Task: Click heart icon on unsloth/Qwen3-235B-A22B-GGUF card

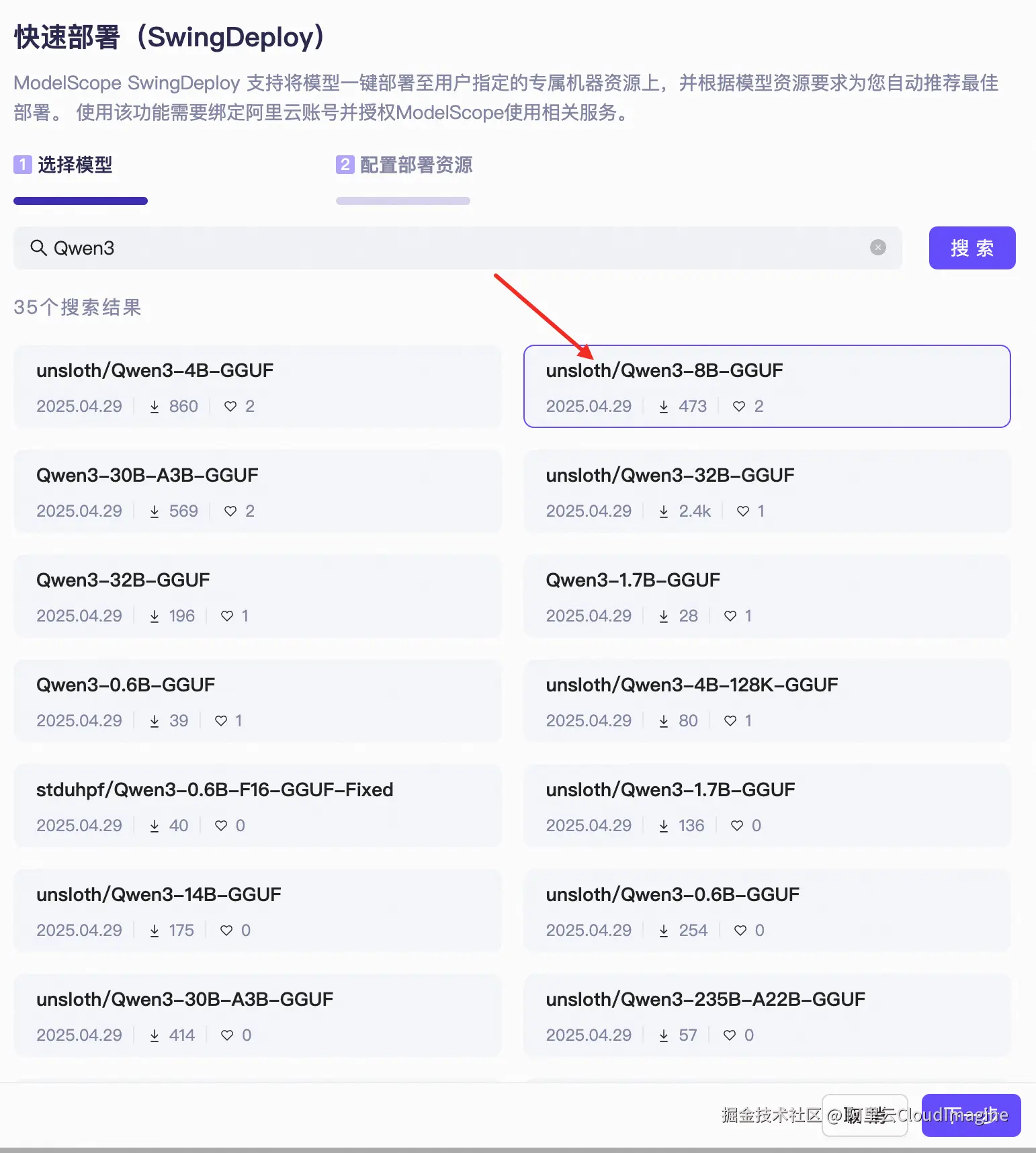Action: tap(730, 1035)
